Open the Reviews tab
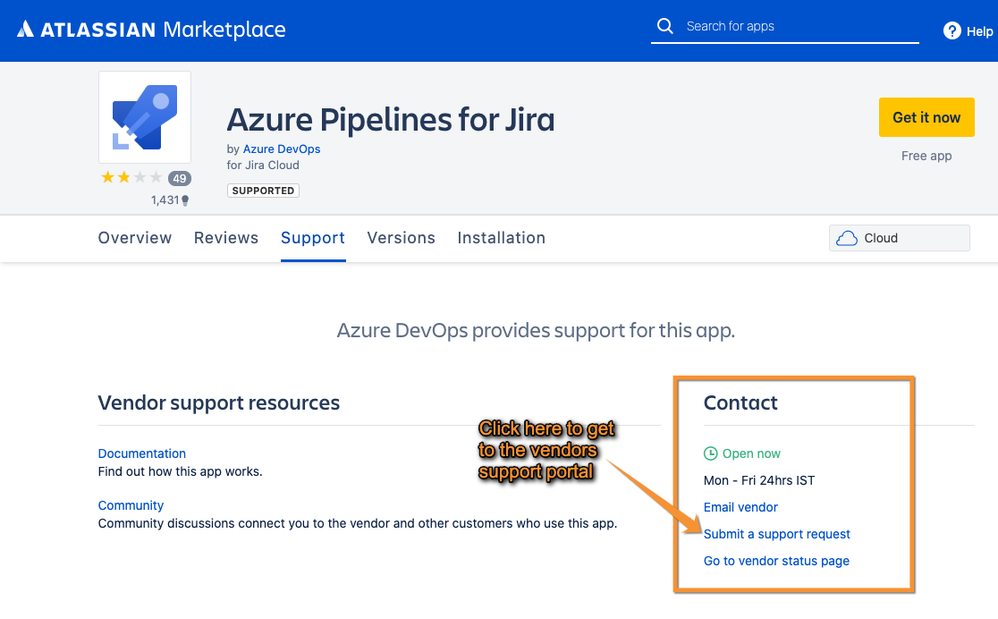This screenshot has height=619, width=998. click(226, 238)
